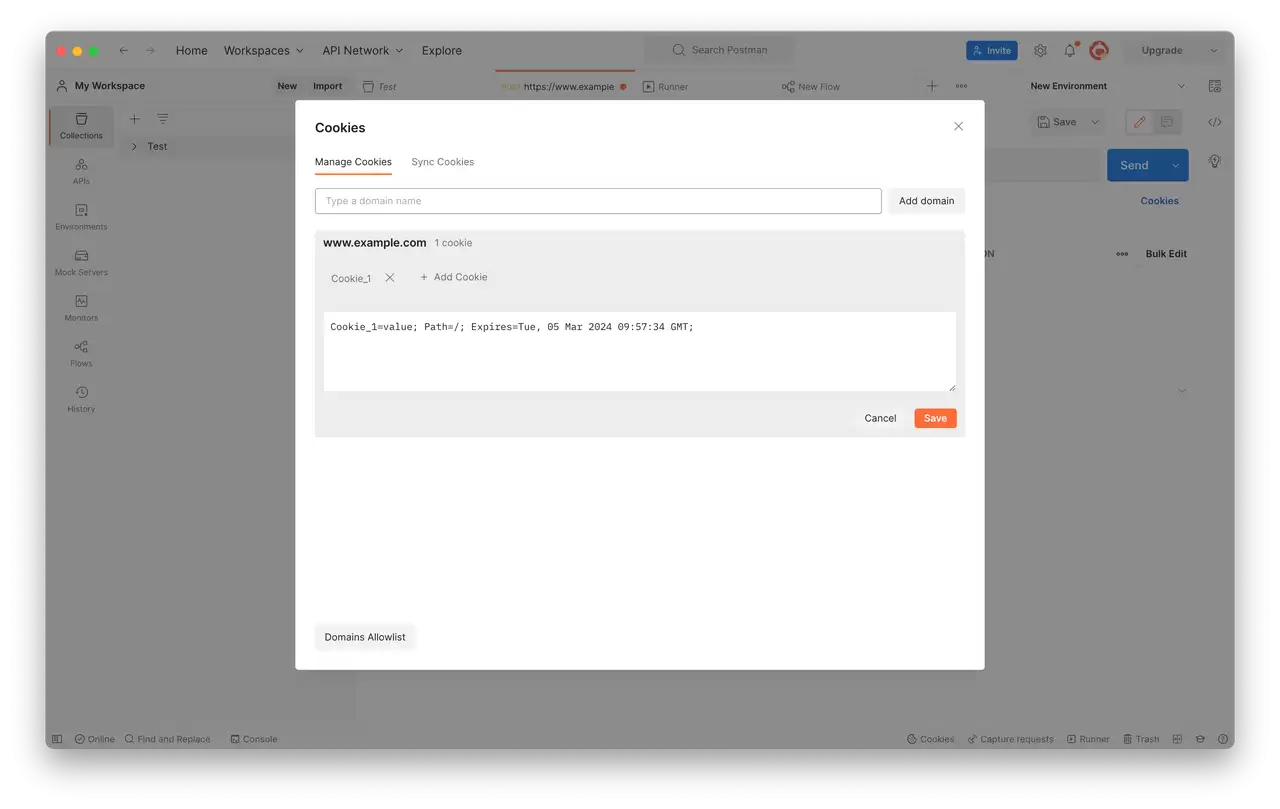This screenshot has width=1280, height=809.
Task: Open the Mock Servers sidebar icon
Action: tap(81, 263)
